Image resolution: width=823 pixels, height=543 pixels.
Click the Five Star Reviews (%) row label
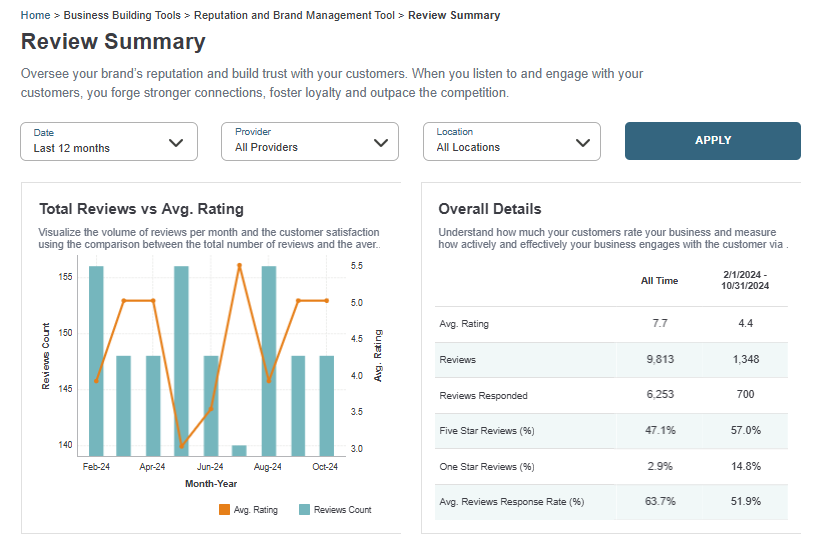pyautogui.click(x=487, y=431)
